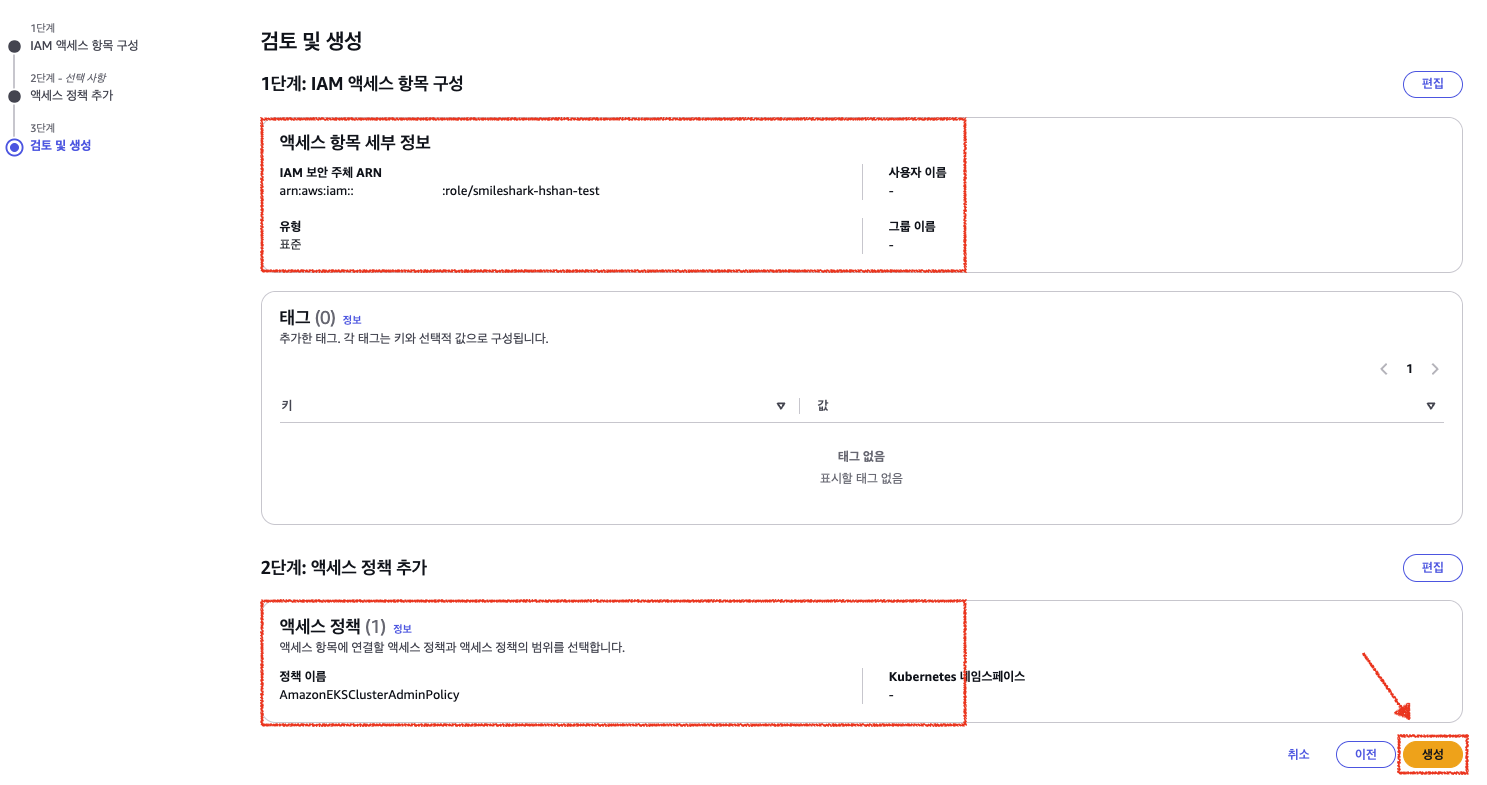Viewport: 1487px width, 785px height.
Task: Go to 액세스 정책 추가 step
Action: coord(71,96)
